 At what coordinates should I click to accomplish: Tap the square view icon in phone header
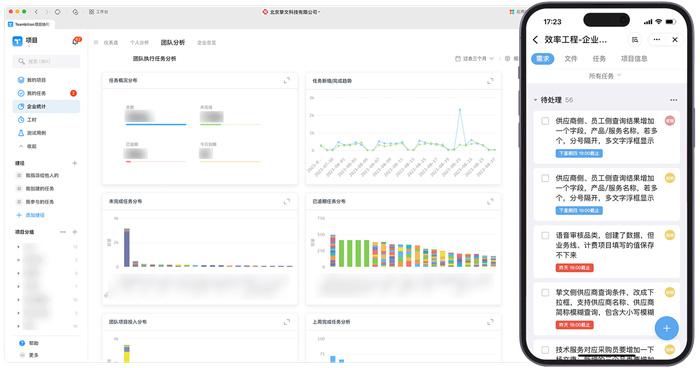(x=634, y=40)
